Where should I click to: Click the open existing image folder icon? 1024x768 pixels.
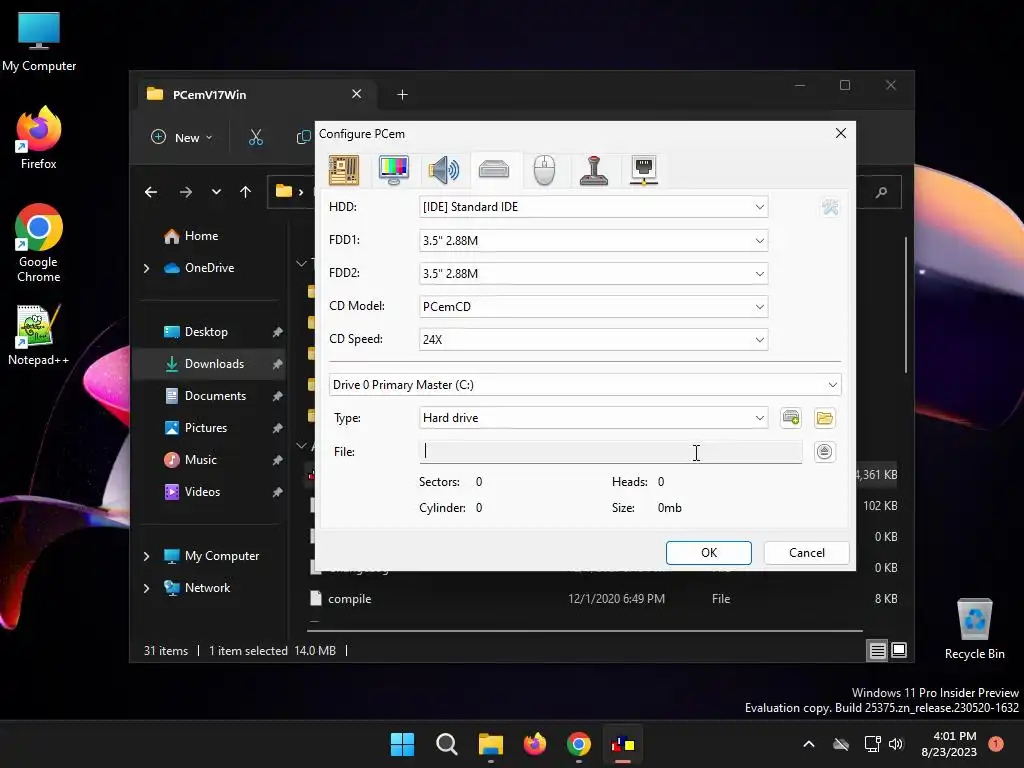pyautogui.click(x=825, y=418)
